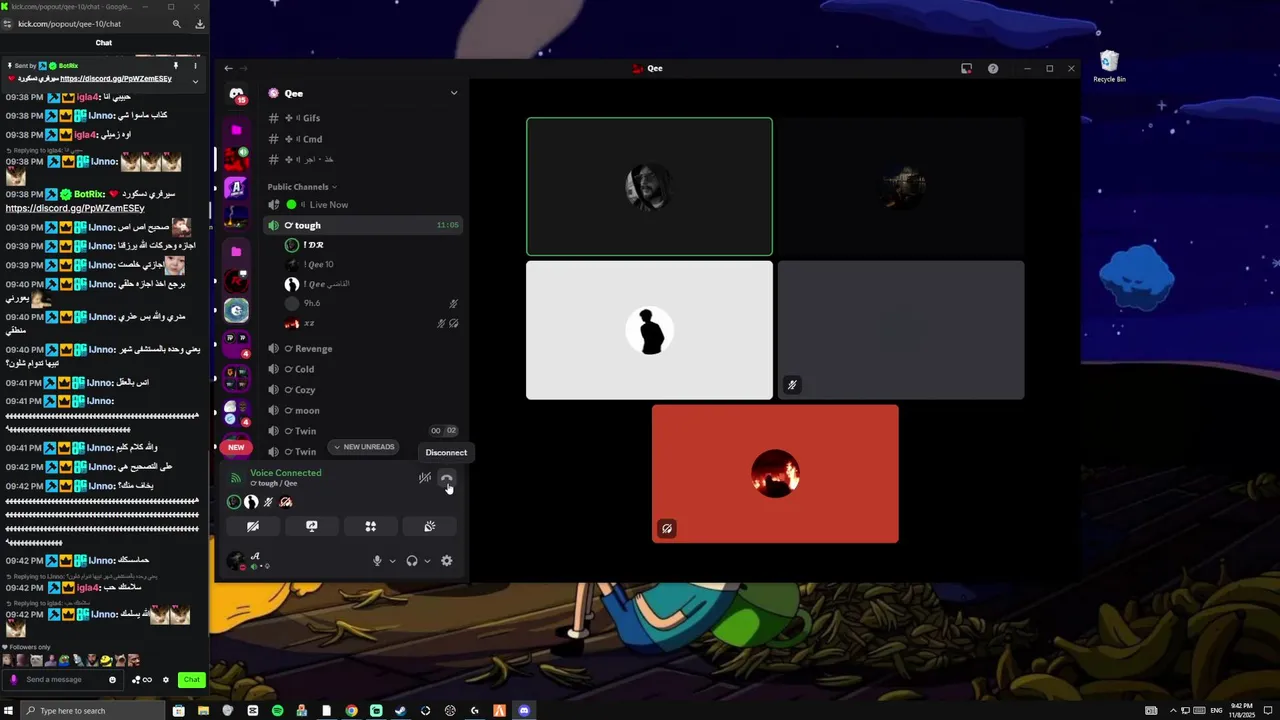Join the Cozy voice channel

(x=363, y=390)
